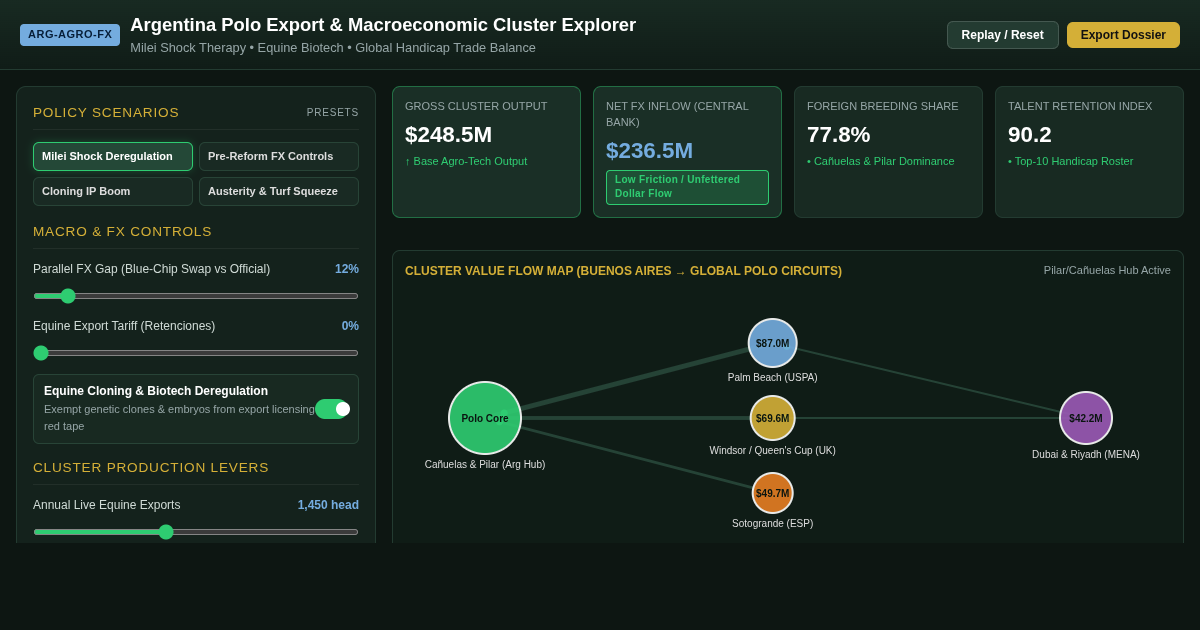Viewport: 1200px width, 630px height.
Task: Click the Cañuelas & Pilar (Arg Hub) label
Action: [485, 465]
